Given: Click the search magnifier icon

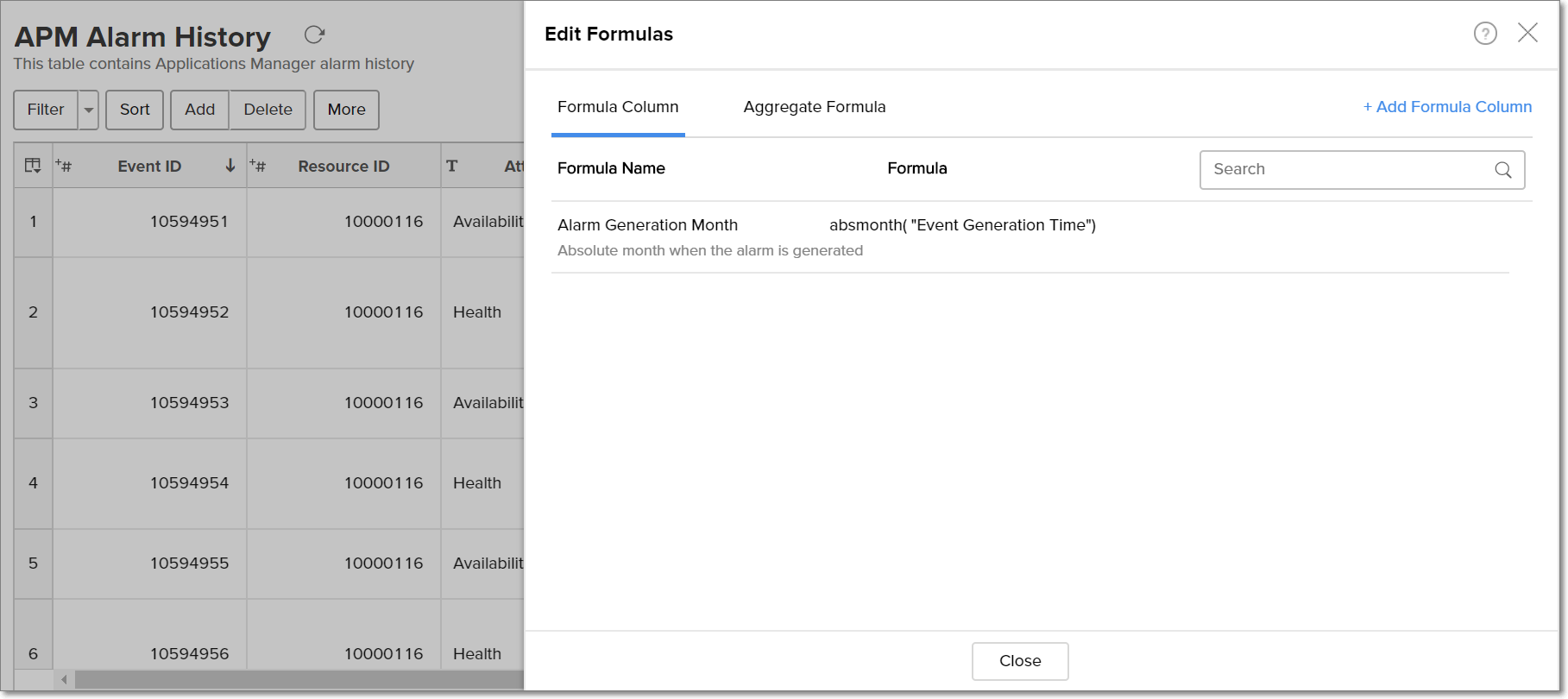Looking at the screenshot, I should tap(1502, 170).
